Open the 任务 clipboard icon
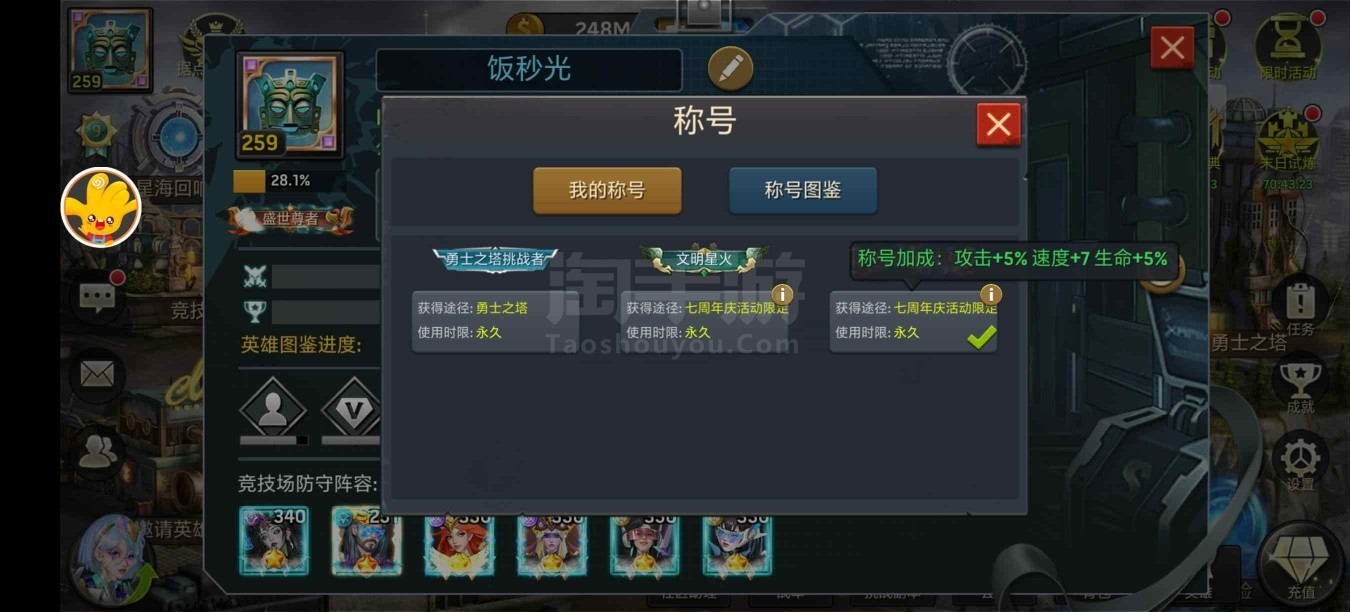Image resolution: width=1350 pixels, height=612 pixels. click(1299, 305)
